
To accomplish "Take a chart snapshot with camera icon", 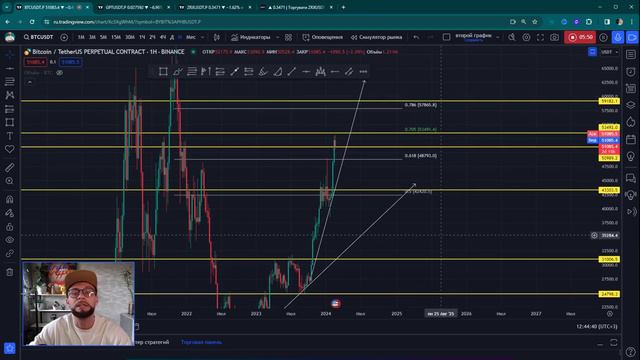I will tap(554, 37).
